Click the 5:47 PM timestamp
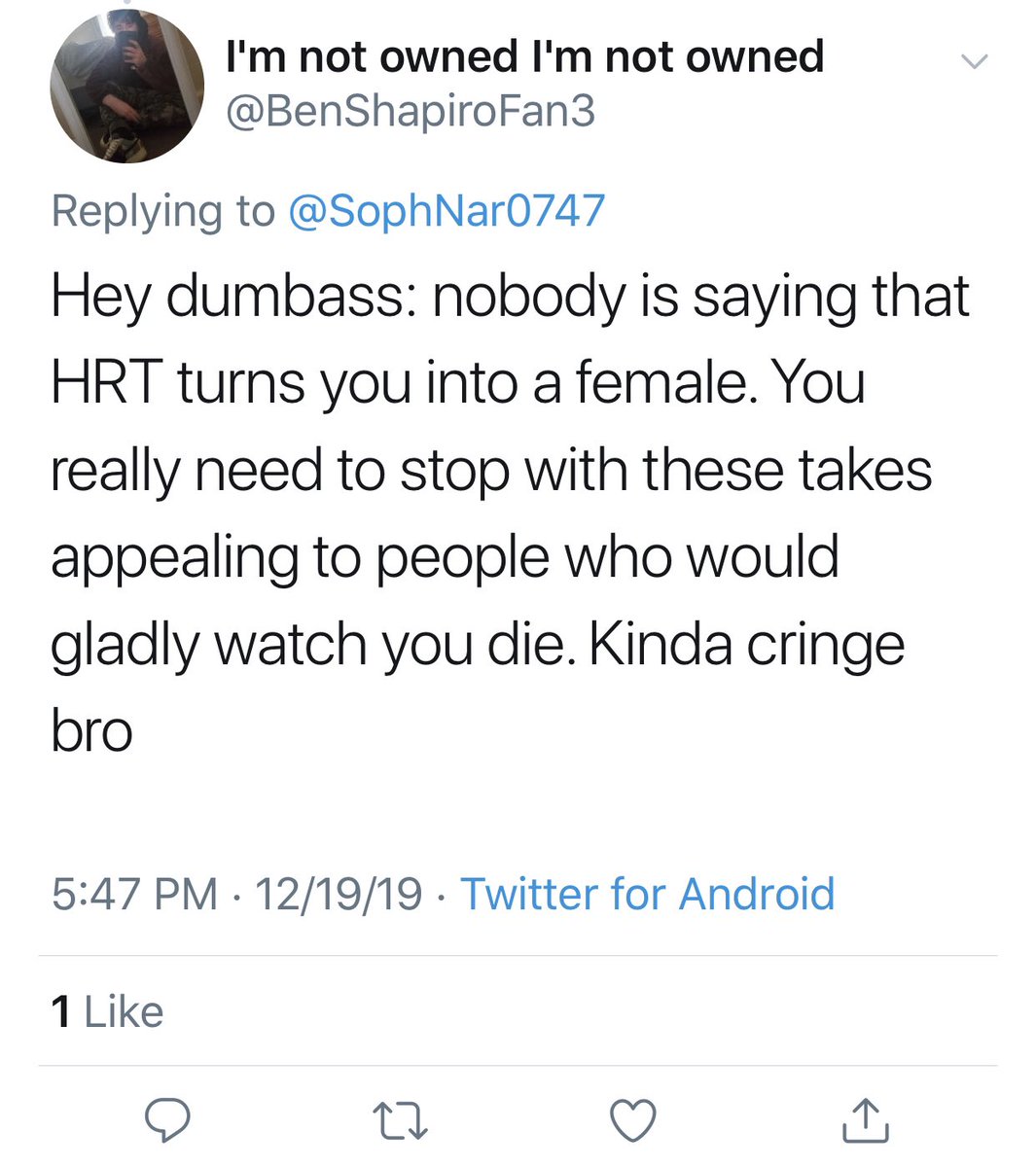Screen dimensions: 1036x1167 coord(134,894)
